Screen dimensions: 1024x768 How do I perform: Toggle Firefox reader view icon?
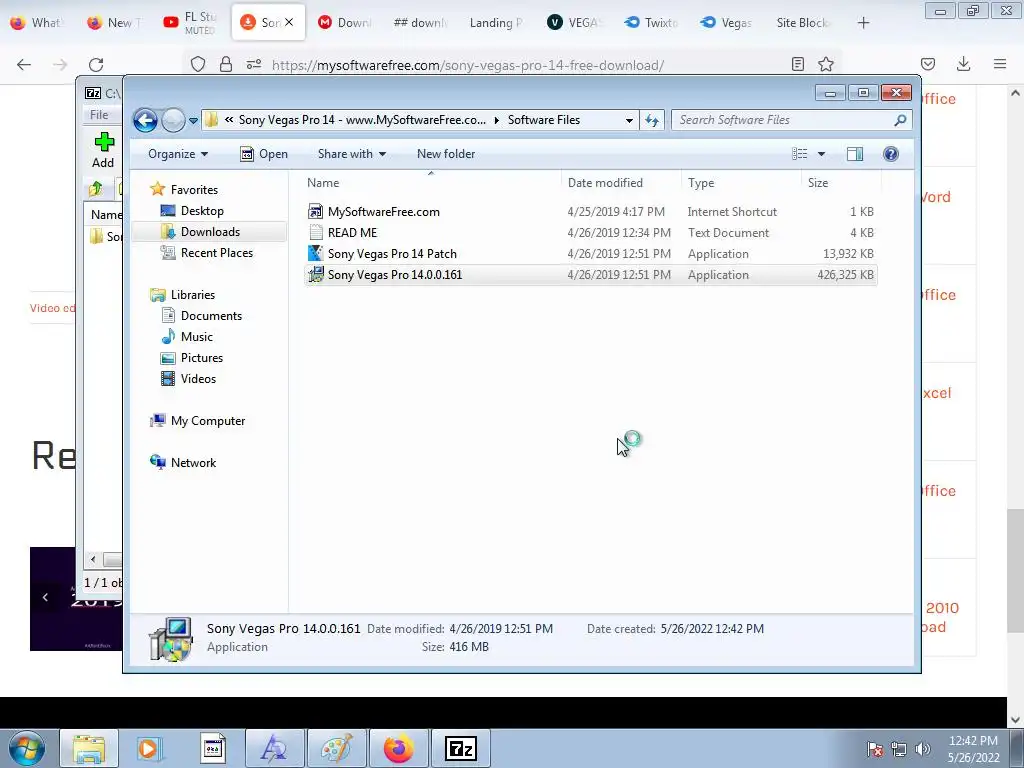click(797, 64)
